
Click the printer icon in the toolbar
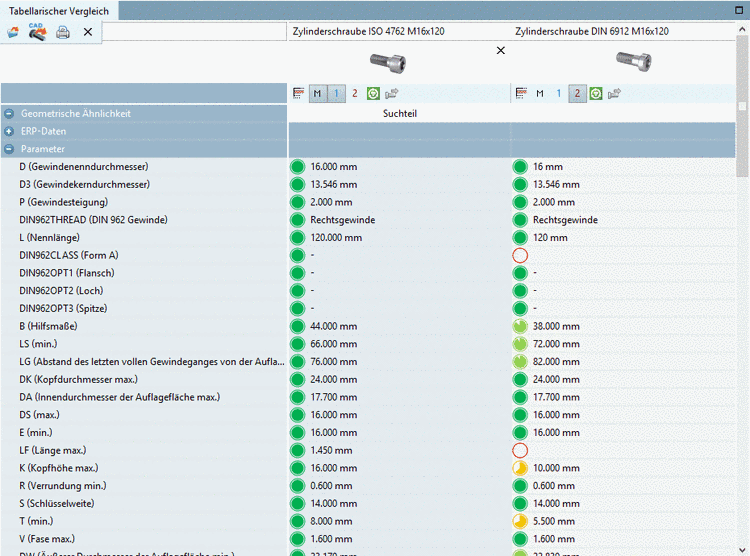63,32
